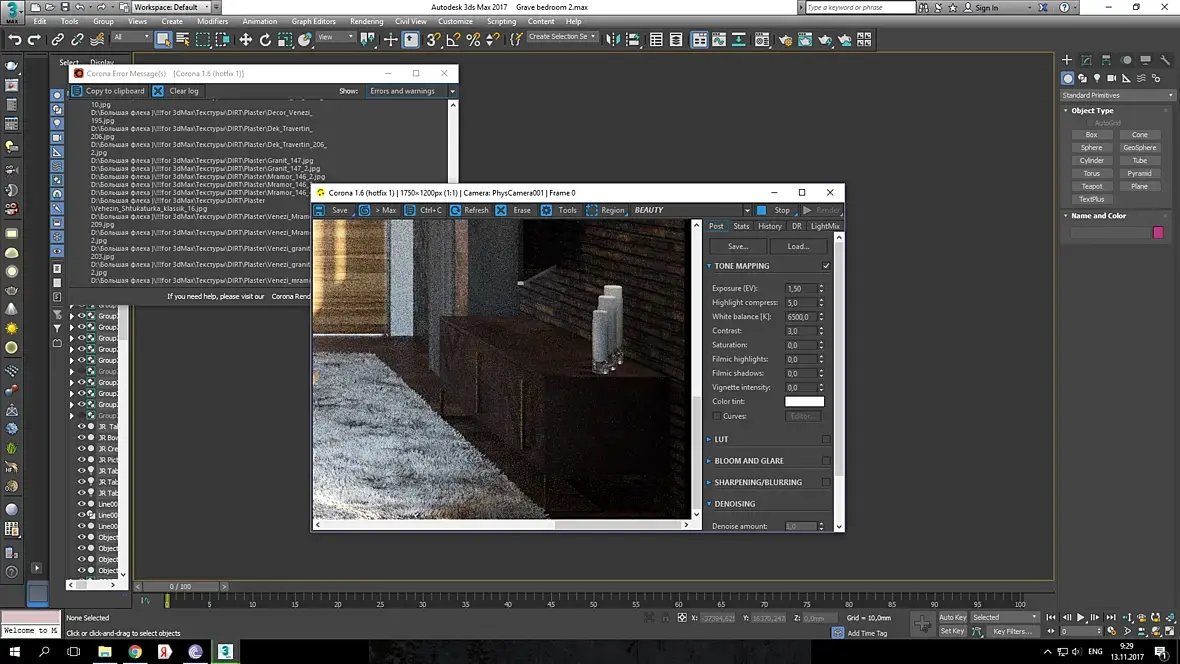Click the Copy to clipboard button
This screenshot has height=664, width=1180.
(x=108, y=91)
